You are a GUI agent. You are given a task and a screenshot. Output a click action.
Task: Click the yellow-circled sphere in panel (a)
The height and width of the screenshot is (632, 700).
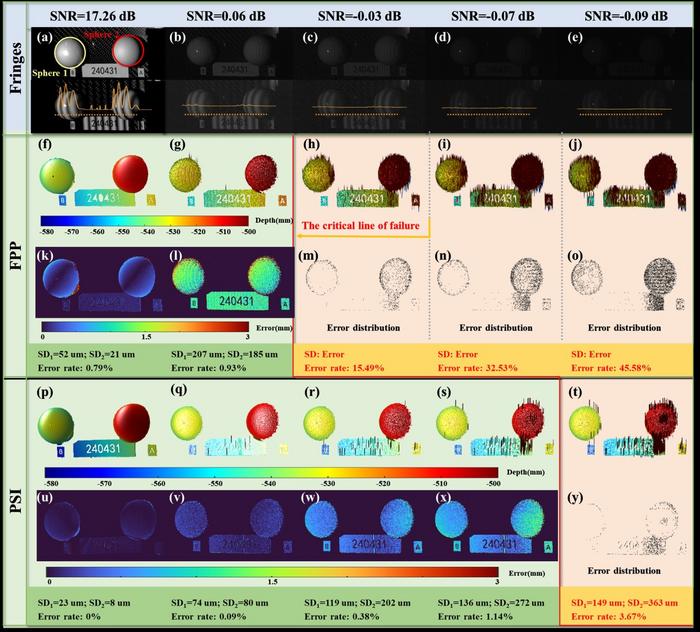tap(69, 52)
